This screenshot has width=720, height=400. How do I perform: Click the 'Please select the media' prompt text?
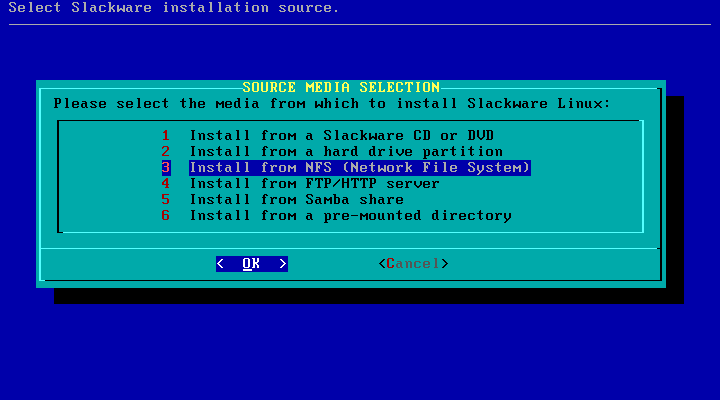(332, 104)
